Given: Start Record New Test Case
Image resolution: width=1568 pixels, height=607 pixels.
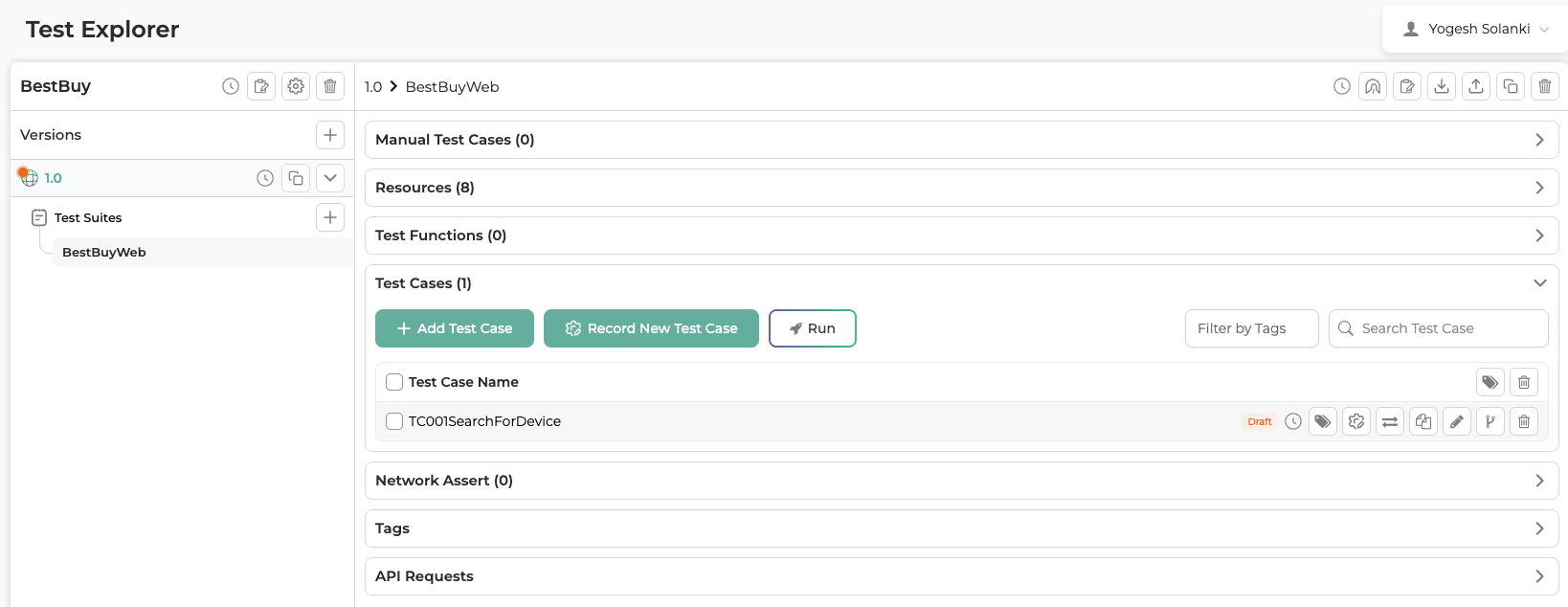Looking at the screenshot, I should point(651,328).
